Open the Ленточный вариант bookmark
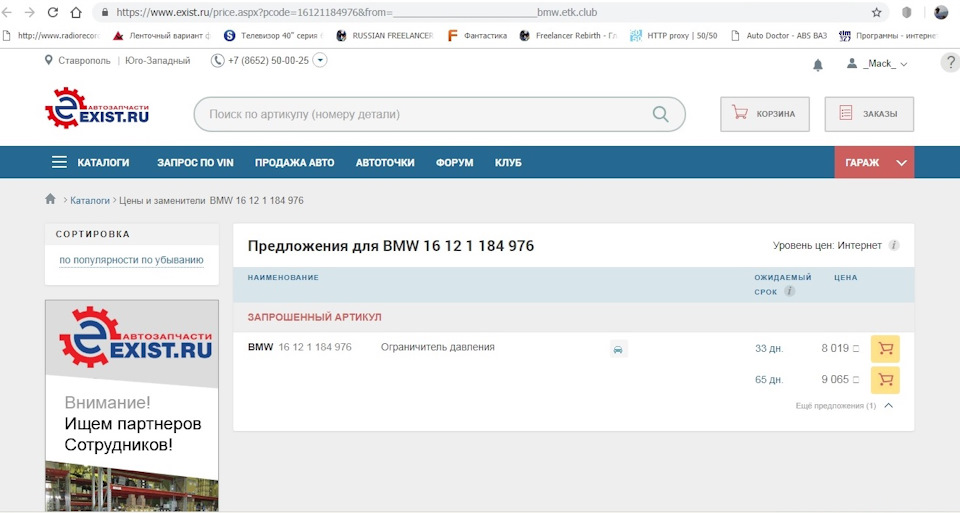The height and width of the screenshot is (513, 960). point(162,36)
